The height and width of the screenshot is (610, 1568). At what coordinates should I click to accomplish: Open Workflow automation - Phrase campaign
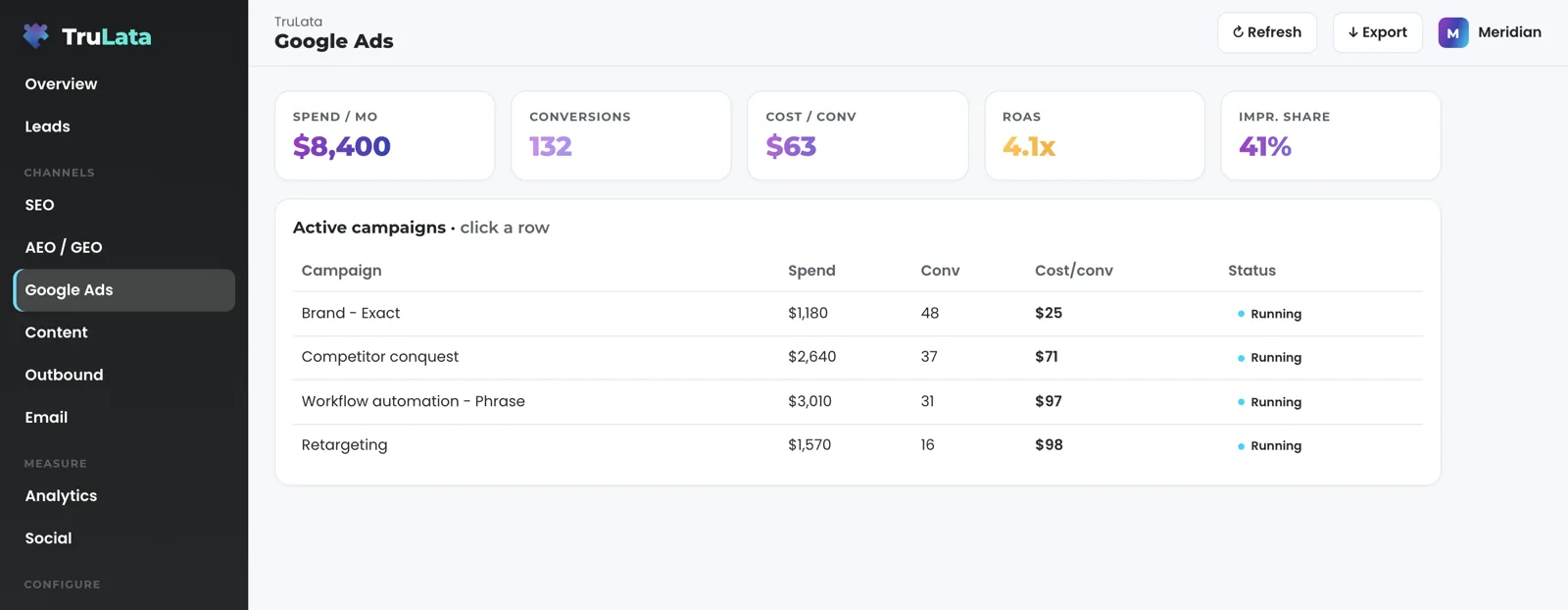pyautogui.click(x=857, y=402)
